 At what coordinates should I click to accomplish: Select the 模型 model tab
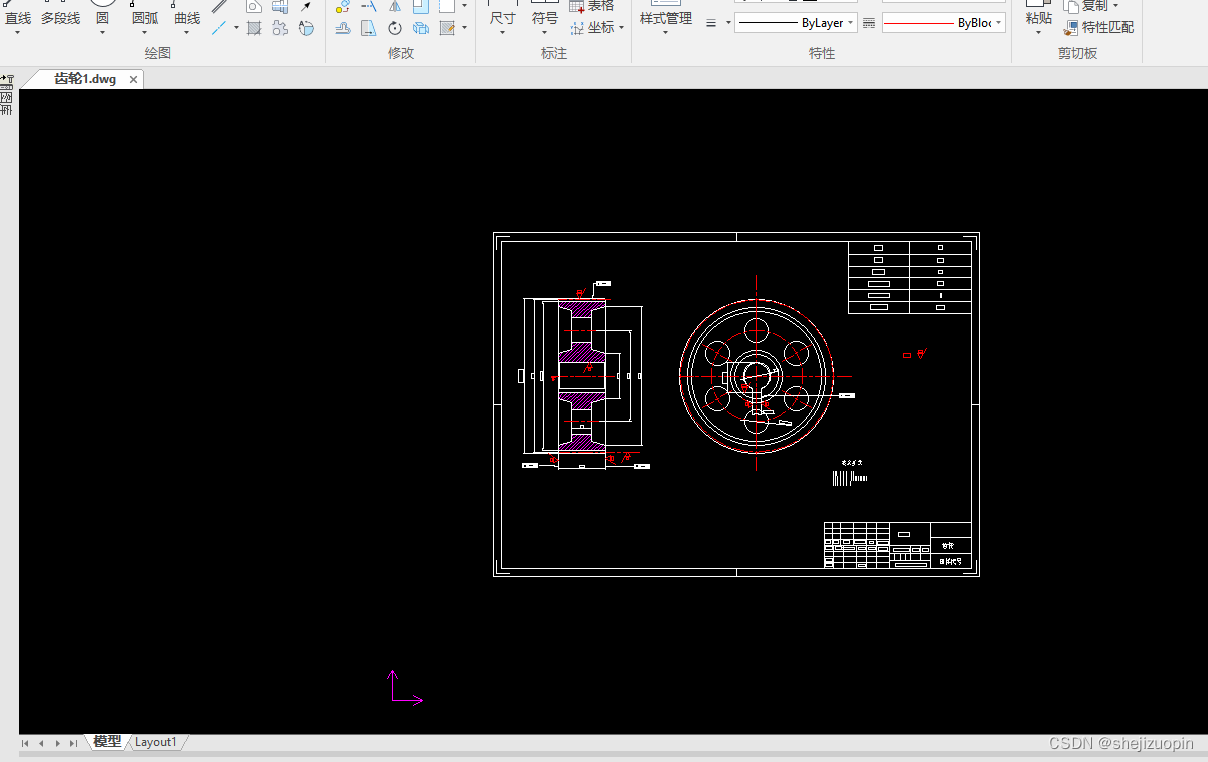pyautogui.click(x=107, y=742)
